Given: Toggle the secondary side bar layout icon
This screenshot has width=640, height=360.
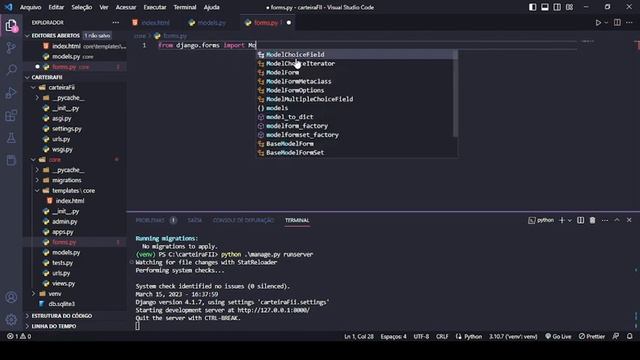Looking at the screenshot, I should click(x=557, y=7).
